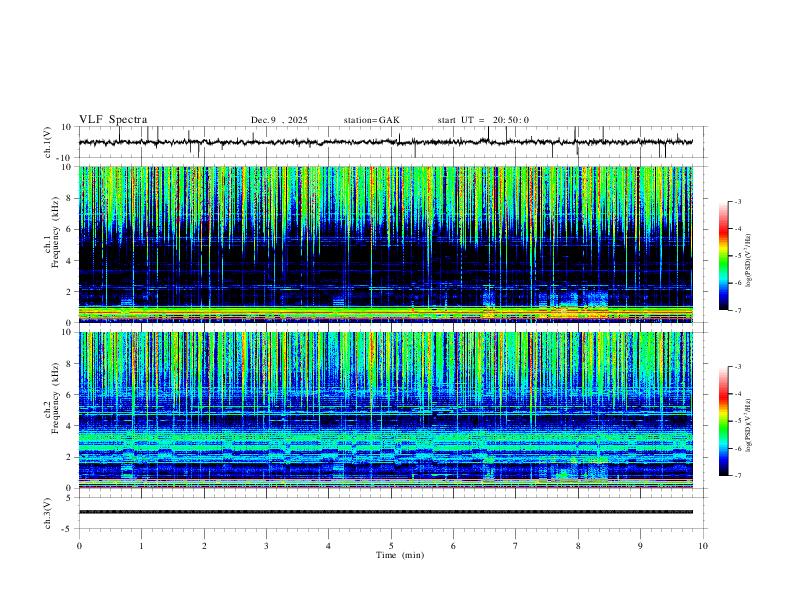Click the ch.3 flat voltage trace
This screenshot has height=612, width=792.
386,512
